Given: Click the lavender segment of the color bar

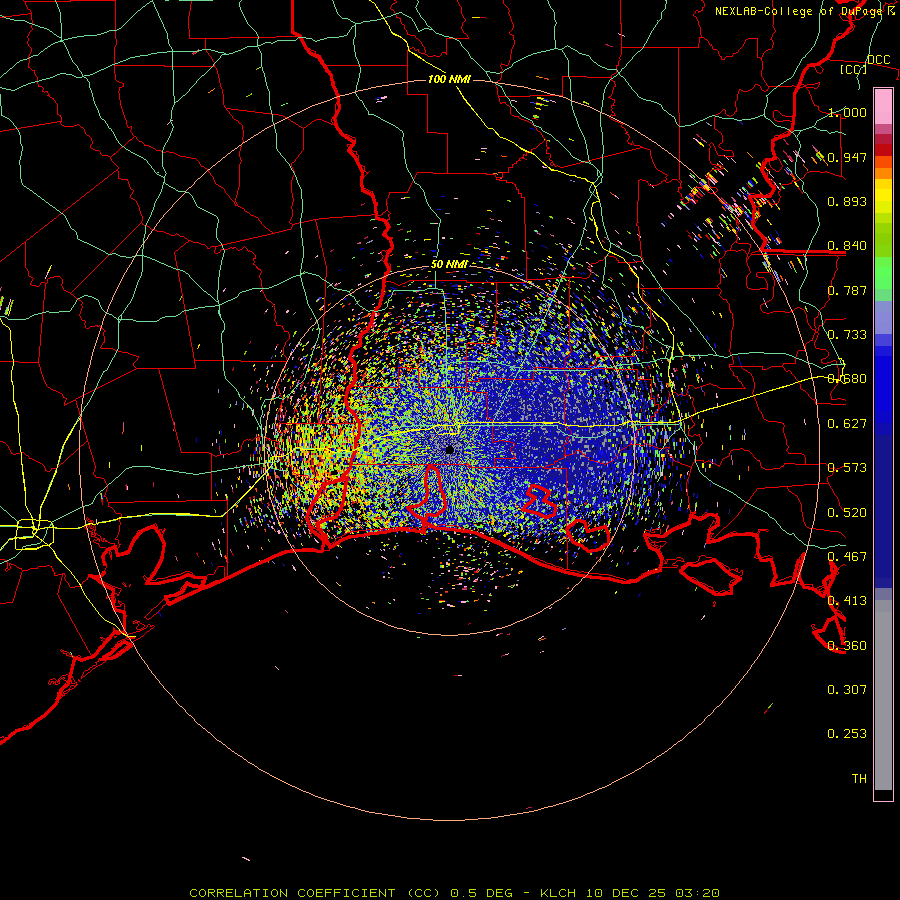Looking at the screenshot, I should point(883,317).
